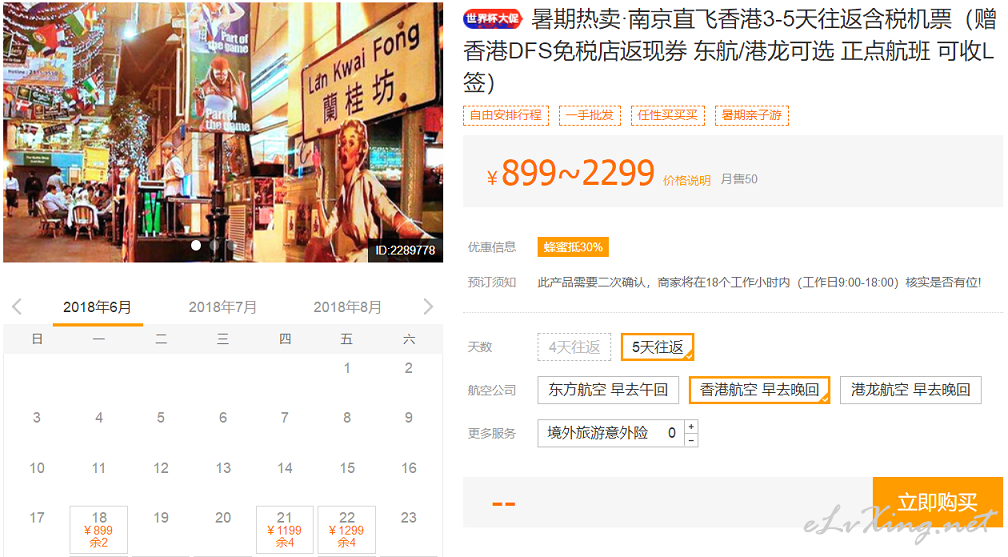
Task: Click calendar date 15
Action: click(x=347, y=468)
